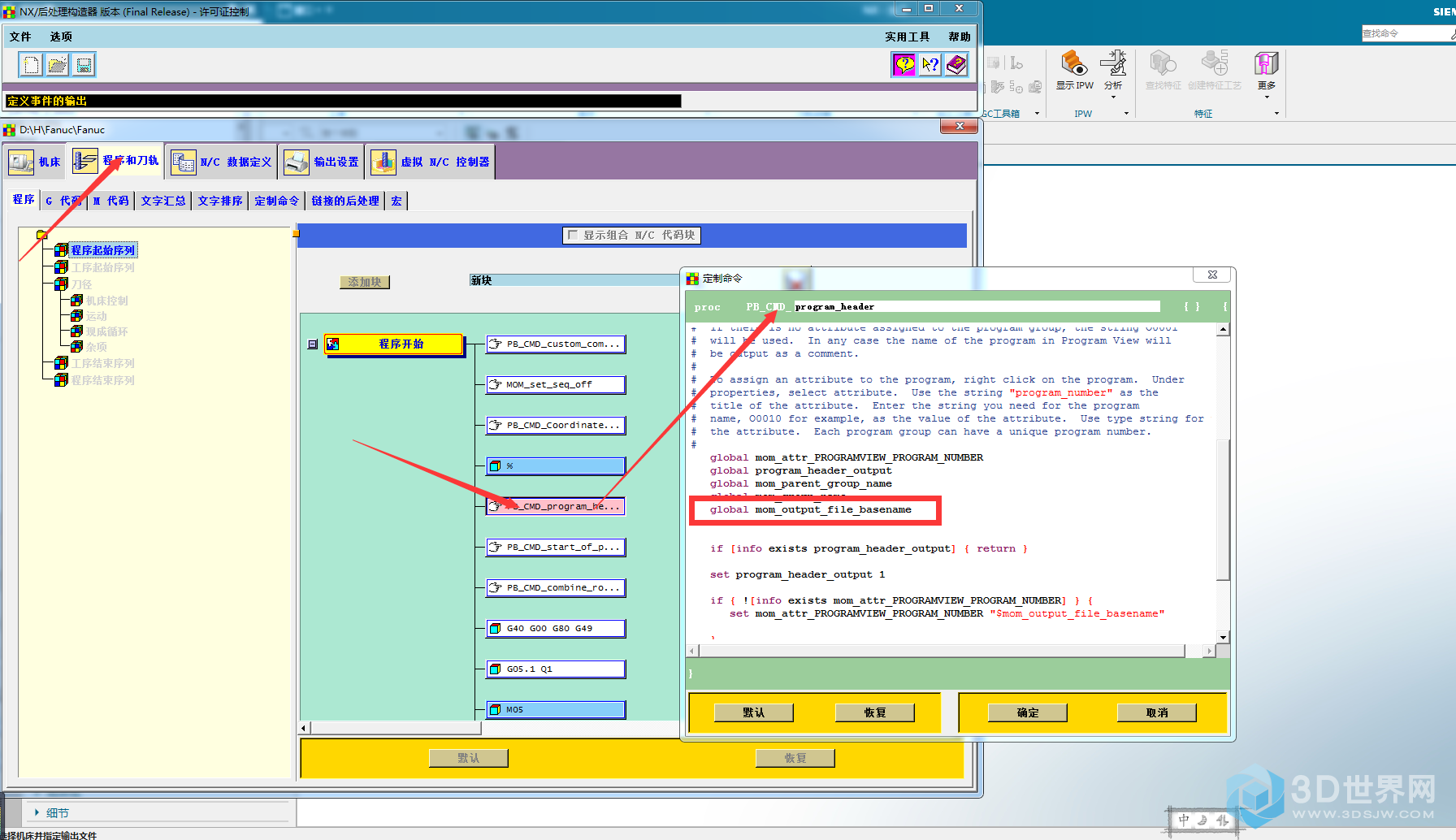Click 确定 button in 定制命令 dialog
The height and width of the screenshot is (840, 1456).
[1028, 712]
